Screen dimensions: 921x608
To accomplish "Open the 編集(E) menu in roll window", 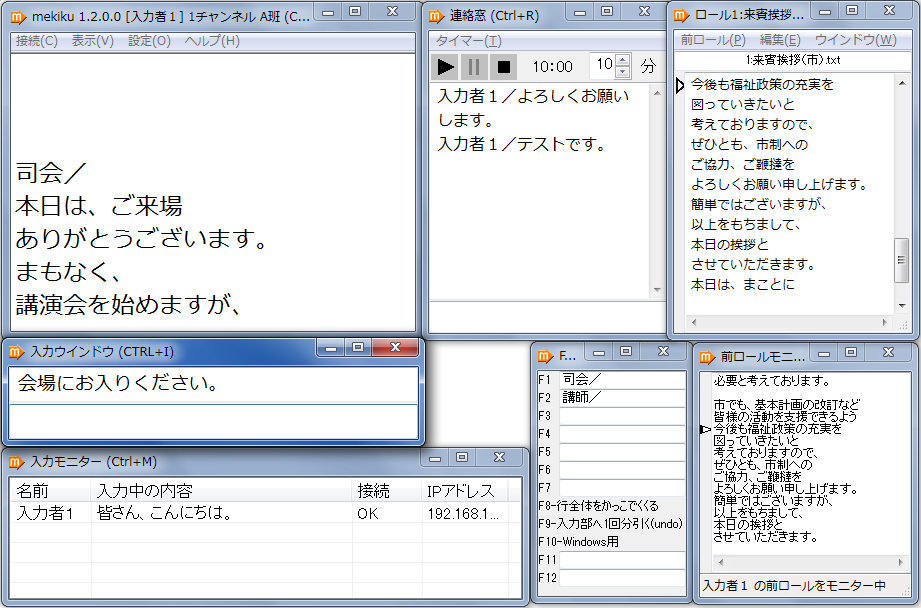I will pos(779,40).
